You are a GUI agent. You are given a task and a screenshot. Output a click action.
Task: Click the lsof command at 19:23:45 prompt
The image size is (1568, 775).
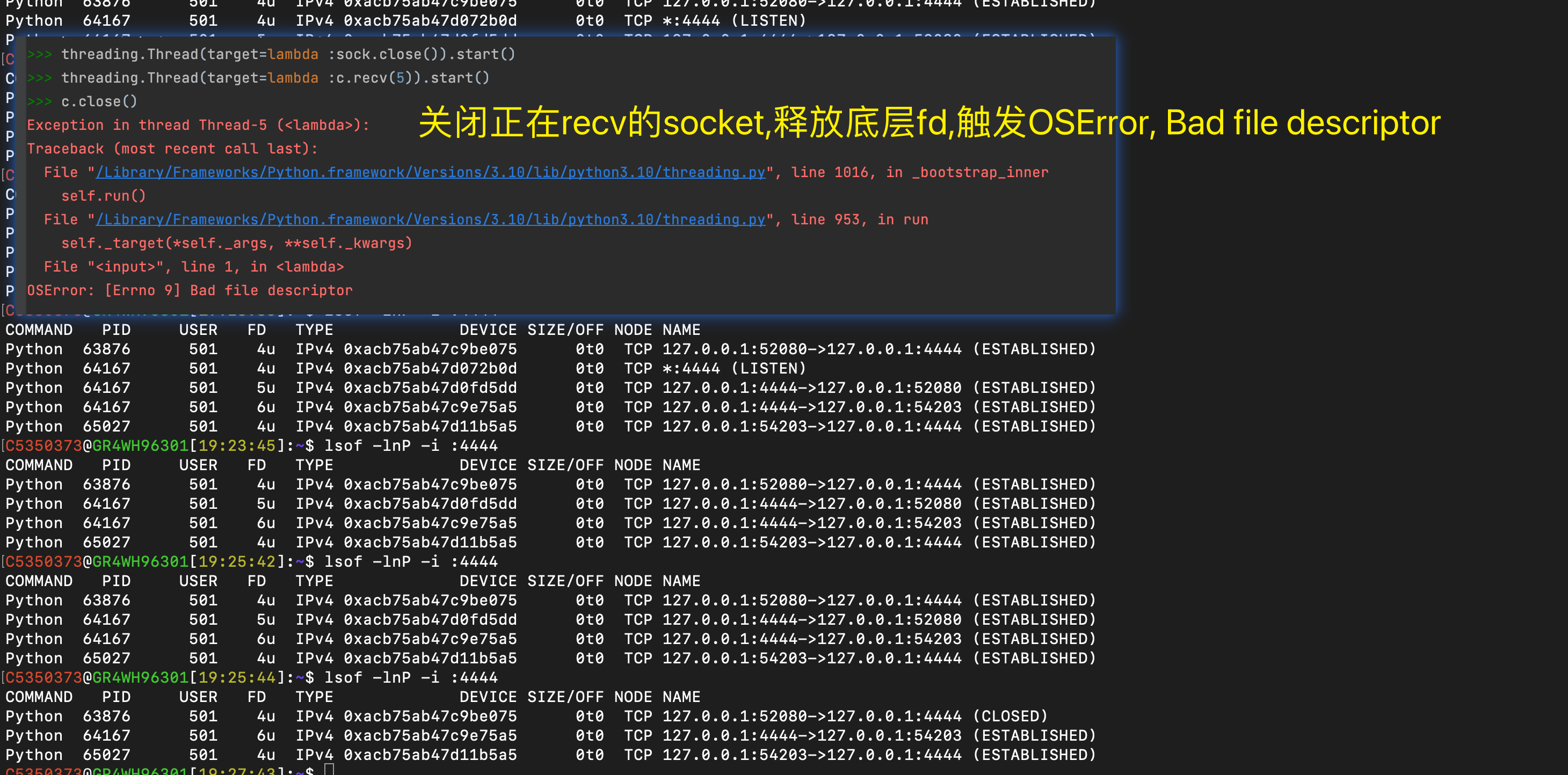[411, 446]
